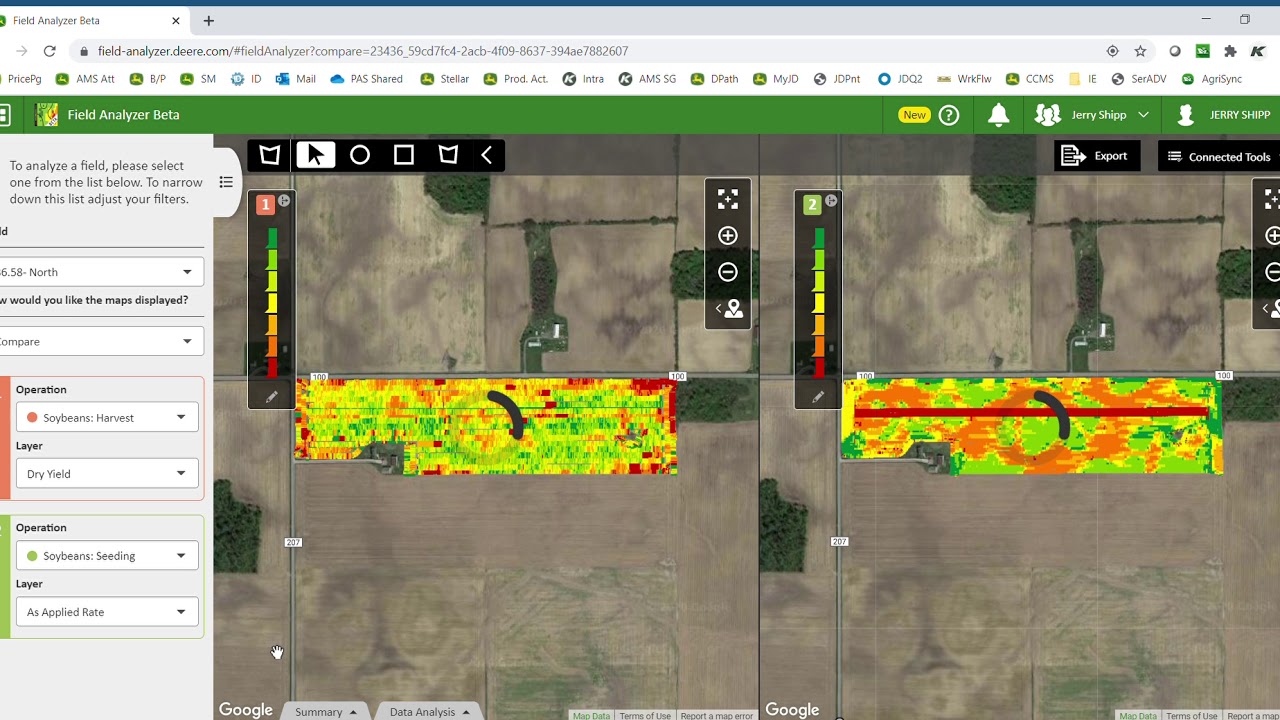Viewport: 1280px width, 720px height.
Task: Select the circle selection tool
Action: click(360, 155)
